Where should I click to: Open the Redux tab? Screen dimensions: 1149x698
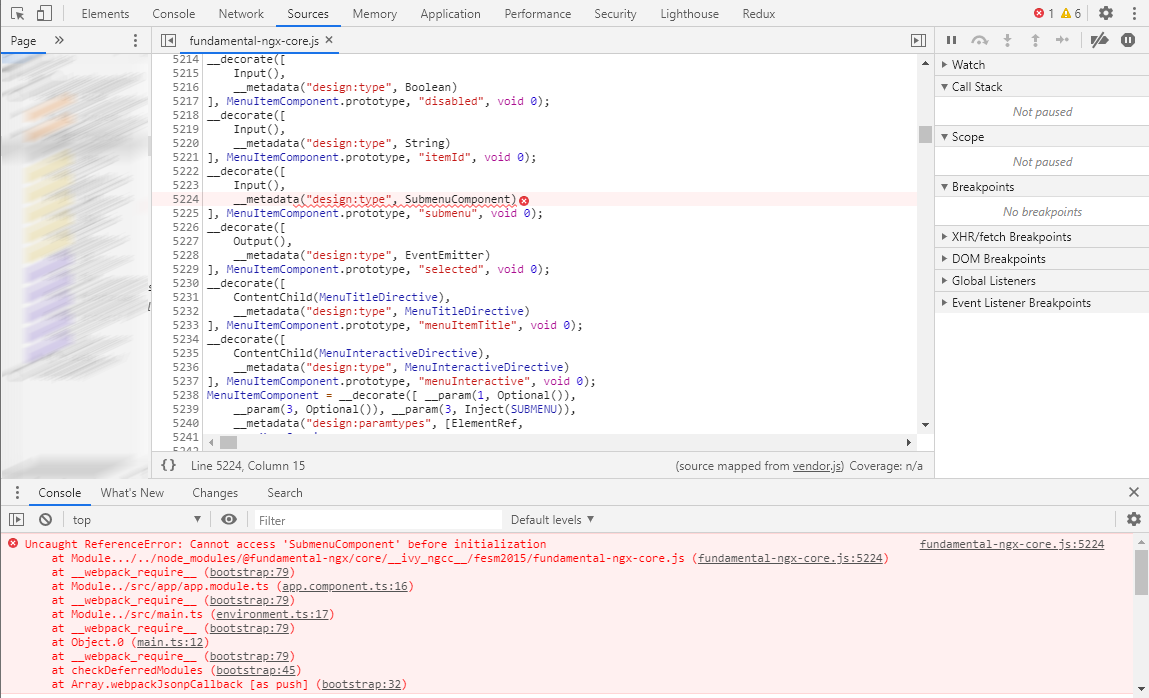point(758,13)
